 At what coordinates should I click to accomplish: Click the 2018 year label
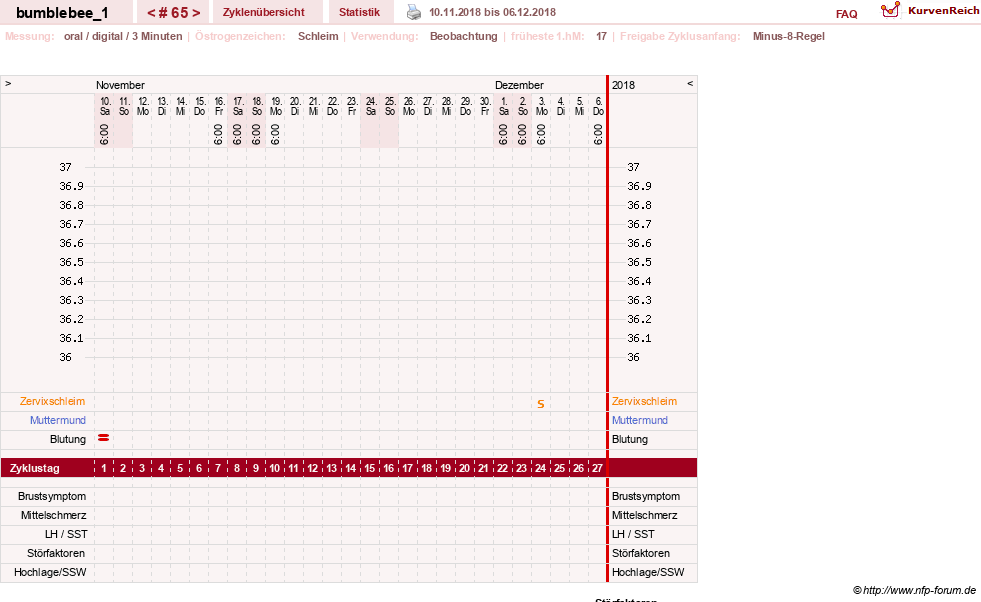coord(623,85)
